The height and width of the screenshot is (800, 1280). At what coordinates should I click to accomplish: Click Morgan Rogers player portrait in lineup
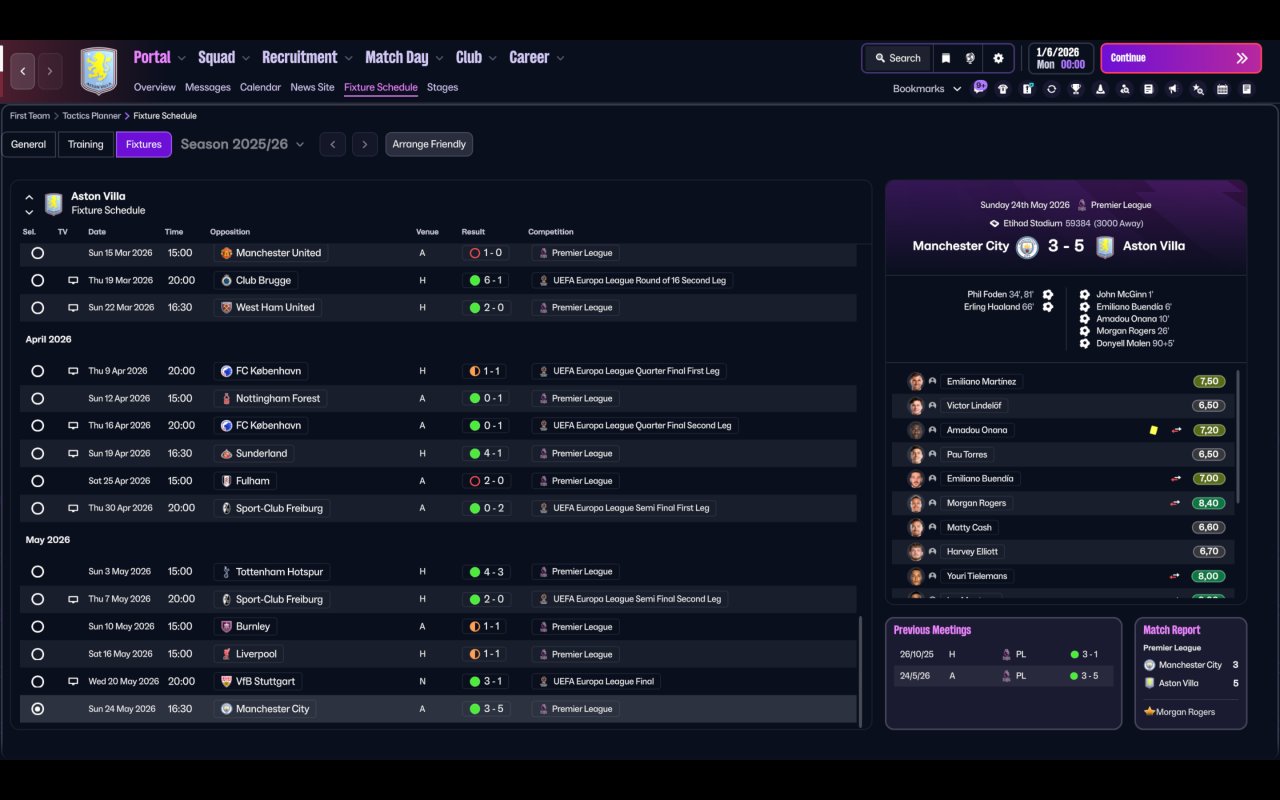pos(915,503)
